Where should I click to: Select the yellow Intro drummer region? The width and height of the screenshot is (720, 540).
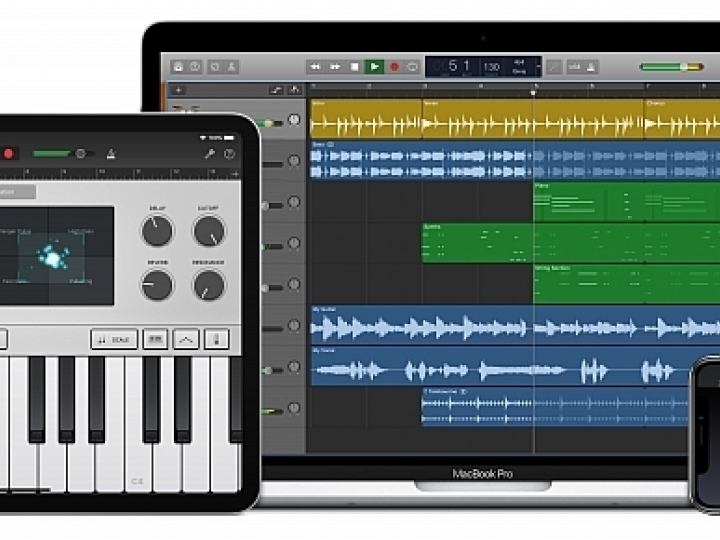click(x=366, y=119)
